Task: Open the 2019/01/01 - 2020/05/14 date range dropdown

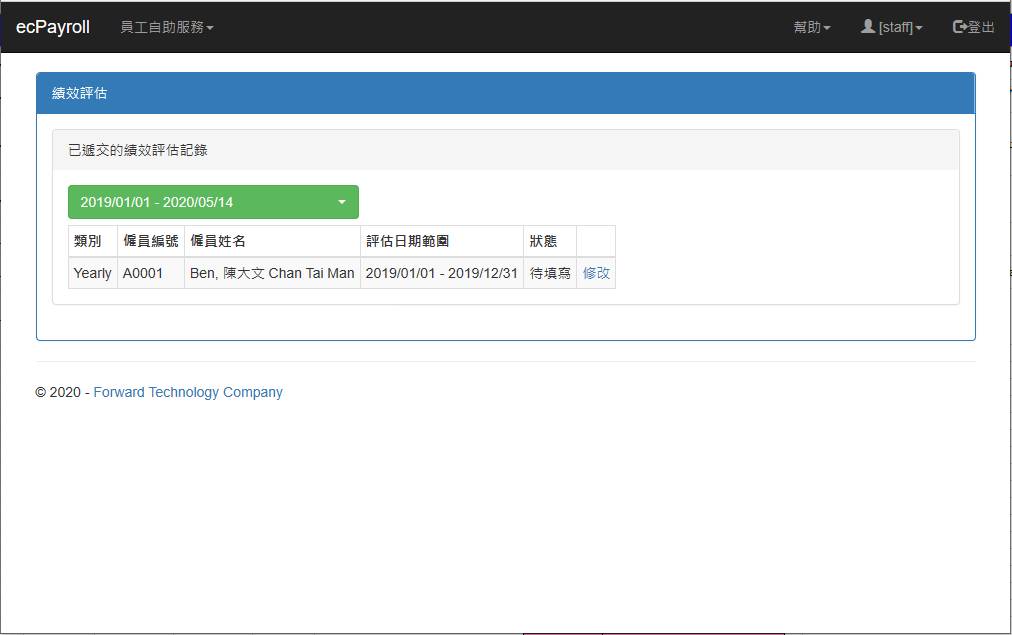Action: (213, 202)
